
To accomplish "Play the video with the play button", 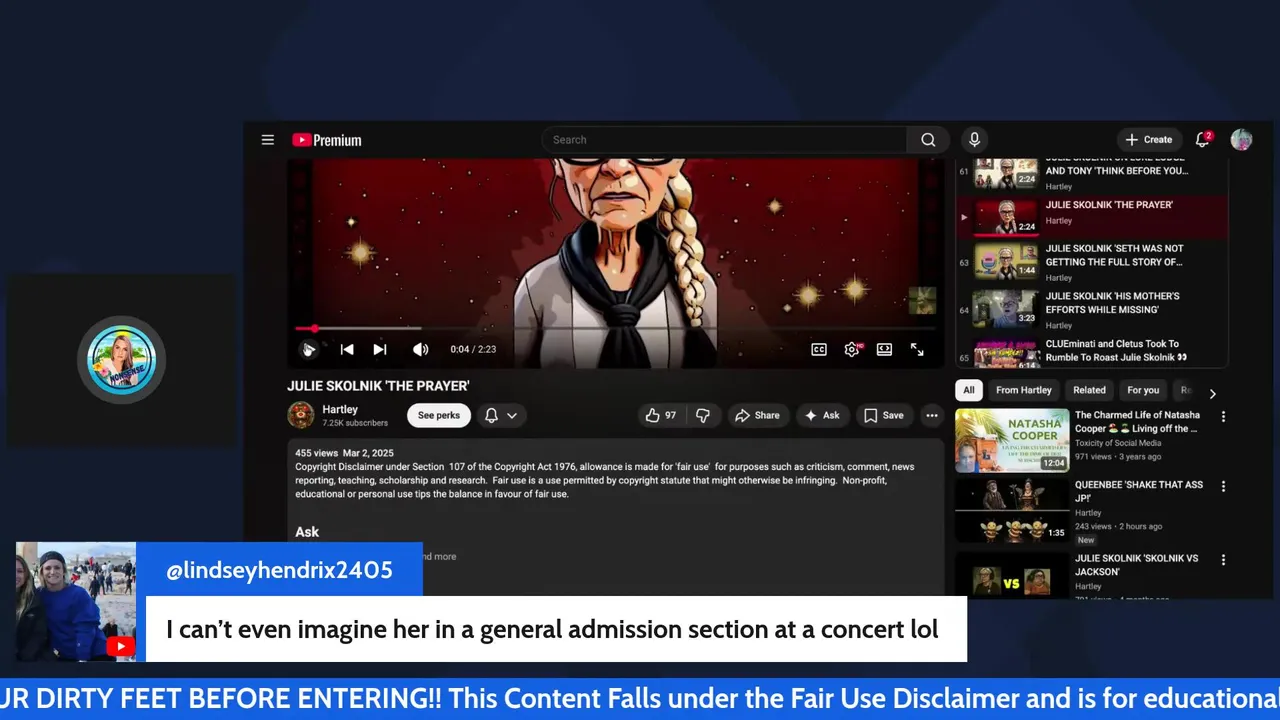I will [x=309, y=349].
